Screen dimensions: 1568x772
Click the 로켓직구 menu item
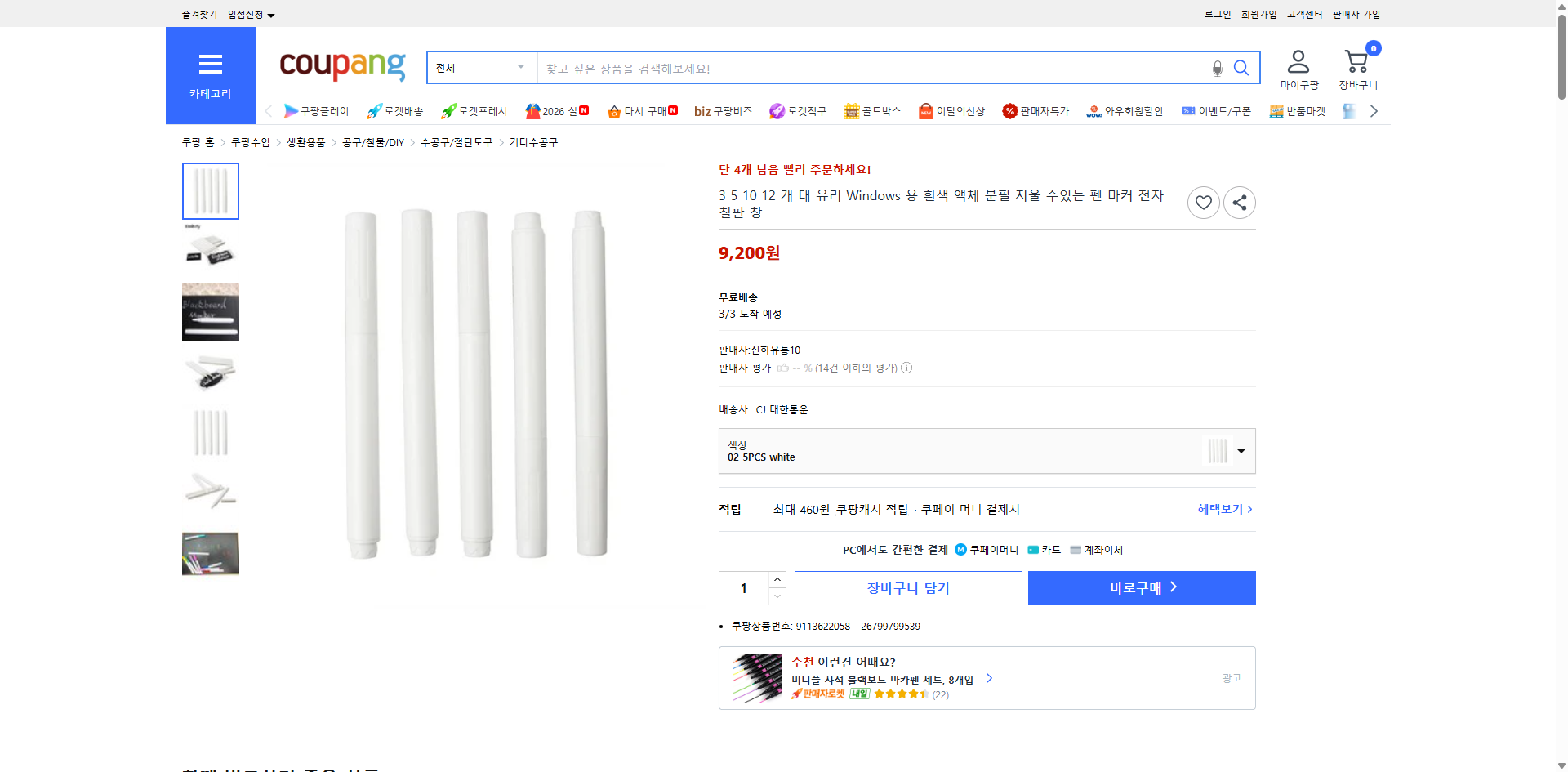click(798, 110)
